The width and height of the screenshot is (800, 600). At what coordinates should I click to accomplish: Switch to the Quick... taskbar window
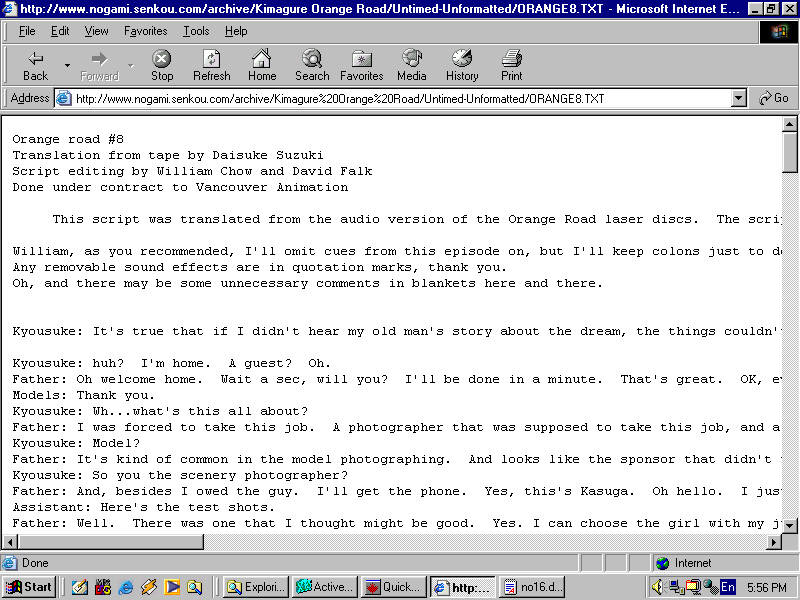(394, 587)
